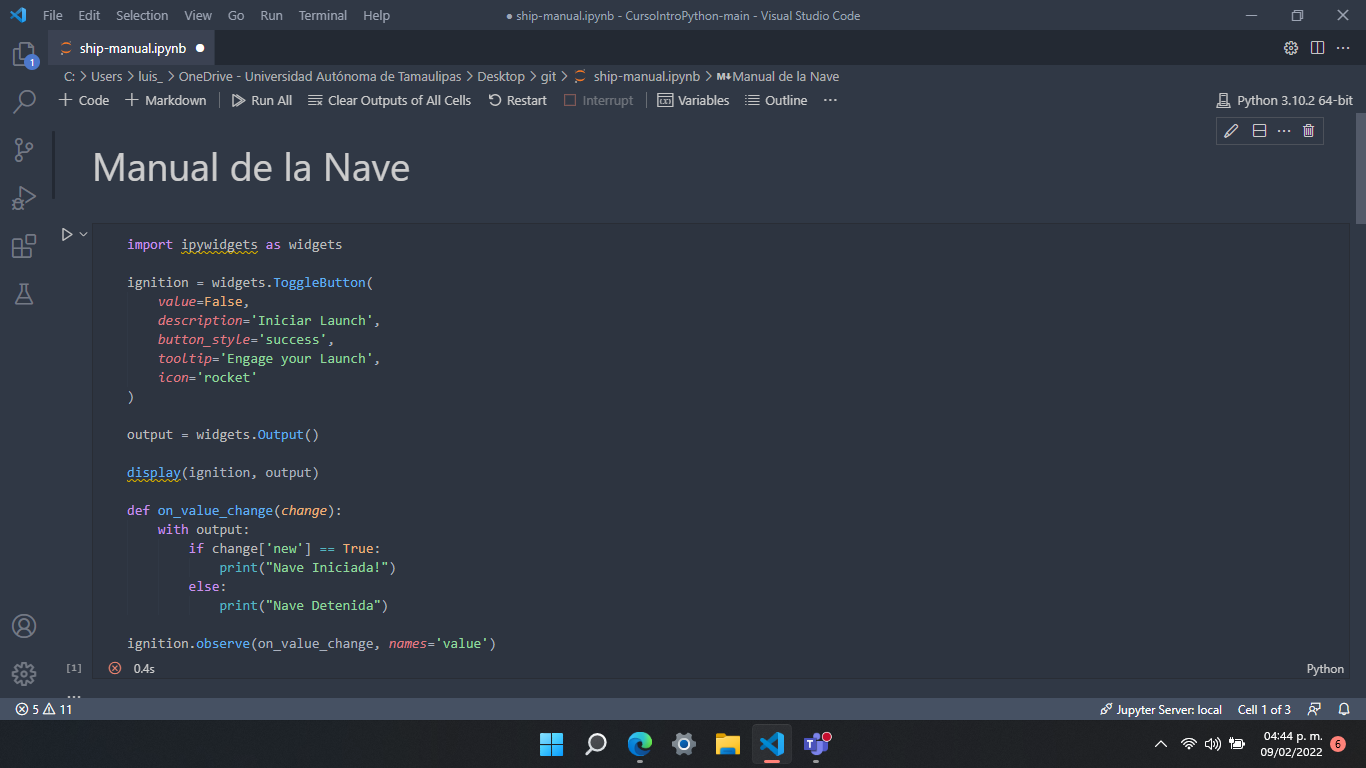Image resolution: width=1366 pixels, height=768 pixels.
Task: Open Windows taskbar Search
Action: pyautogui.click(x=596, y=744)
